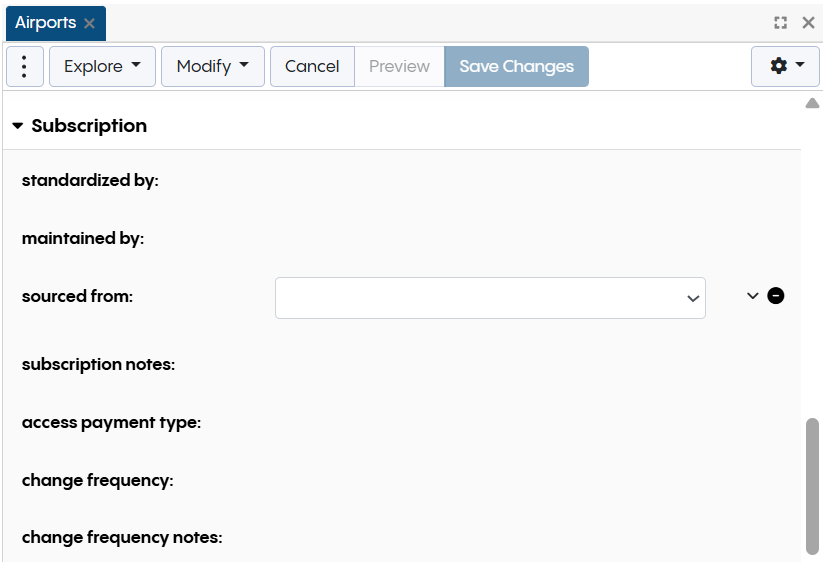
Task: Click the vertical scrollbar thumb
Action: 812,486
